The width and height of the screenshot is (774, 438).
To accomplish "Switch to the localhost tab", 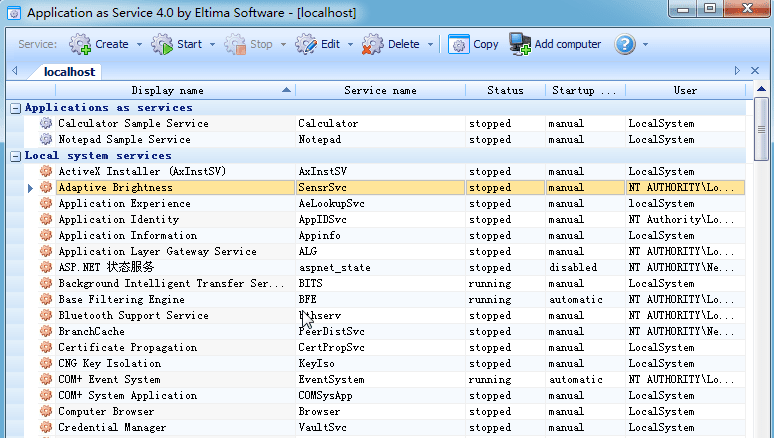I will [x=69, y=72].
